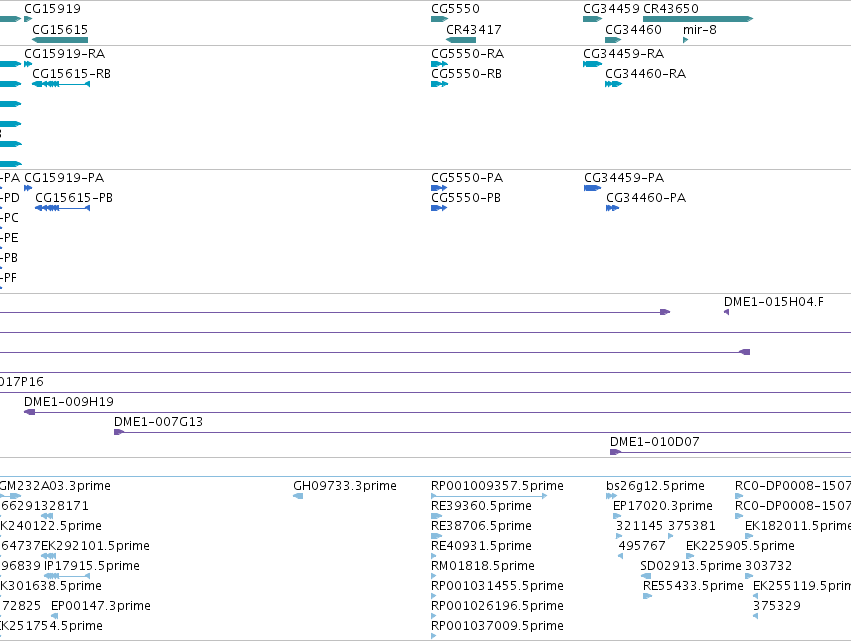
Task: Click protein CG15615-PB label
Action: (x=74, y=198)
